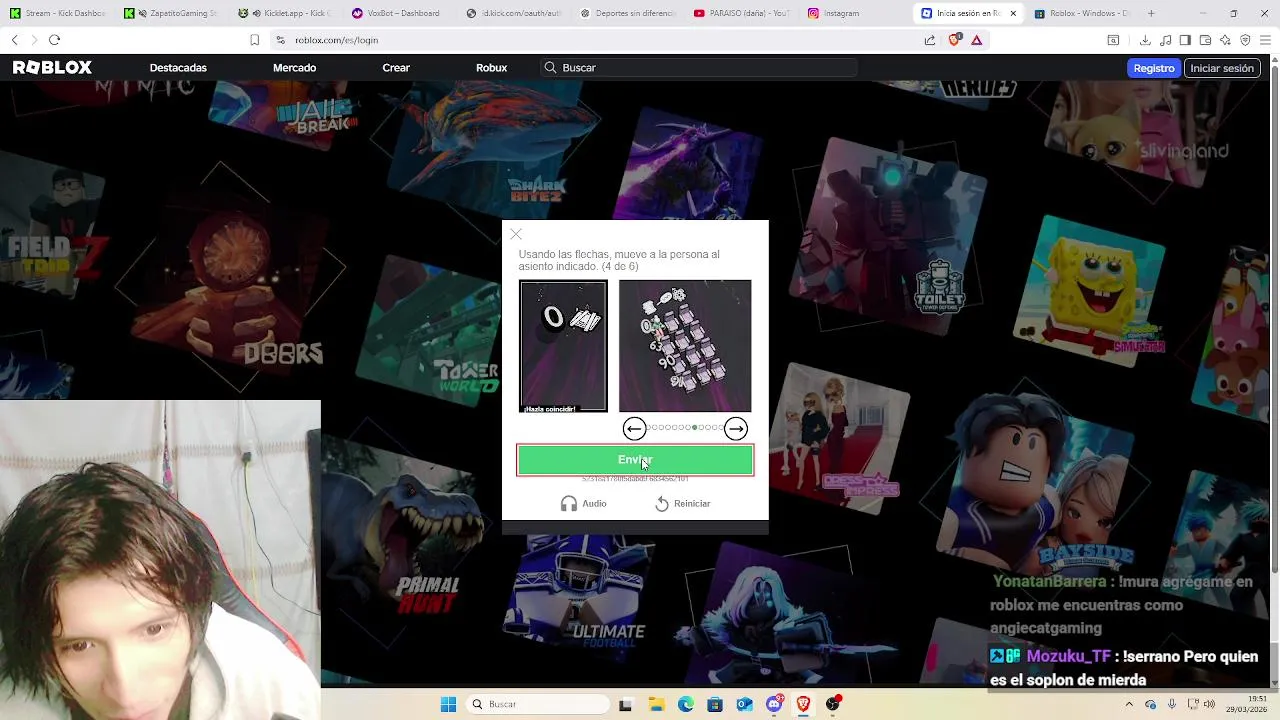Open Microsoft Edge from taskbar
This screenshot has width=1280, height=720.
point(686,704)
